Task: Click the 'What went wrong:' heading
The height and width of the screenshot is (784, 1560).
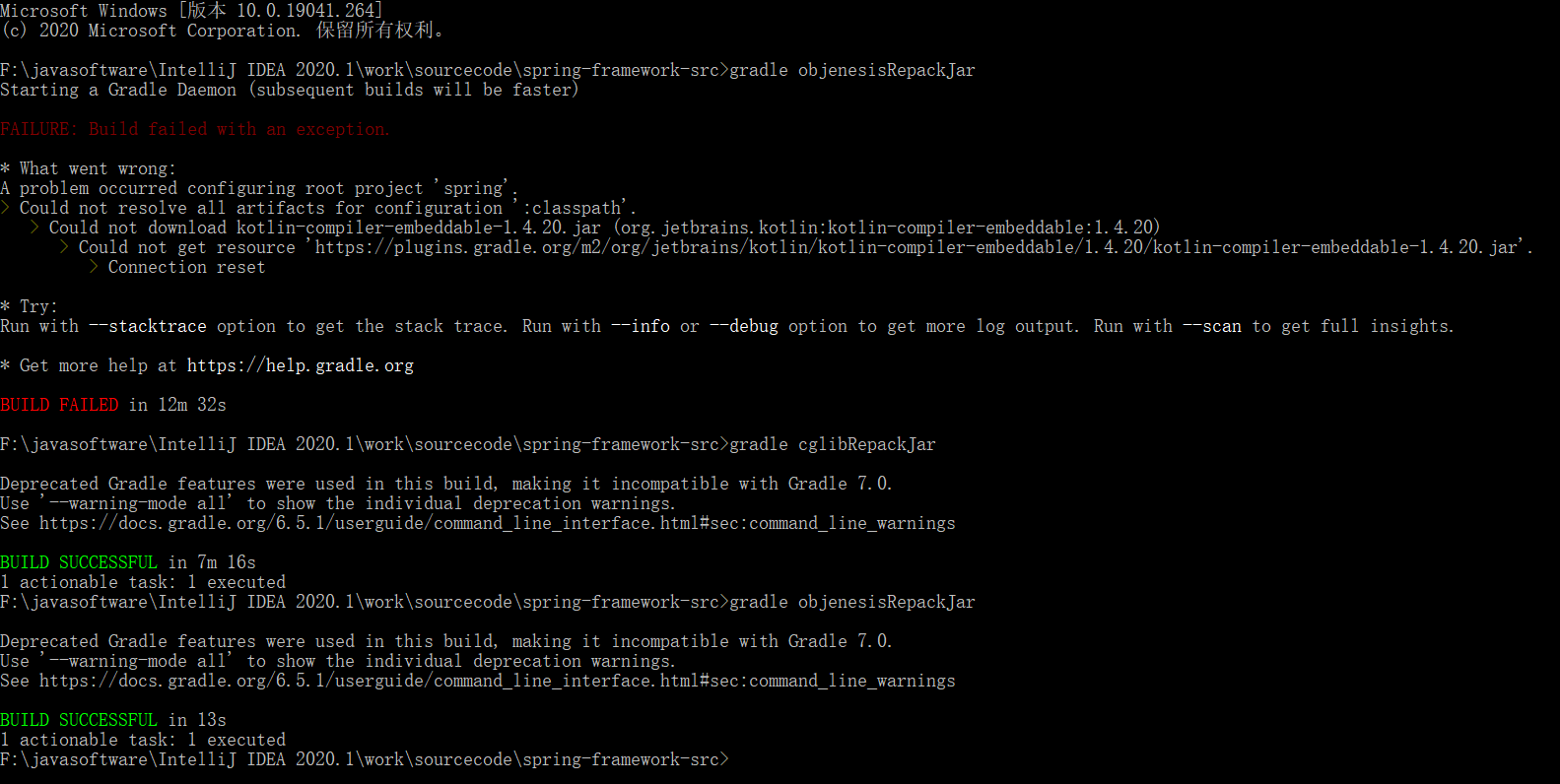Action: pos(98,168)
